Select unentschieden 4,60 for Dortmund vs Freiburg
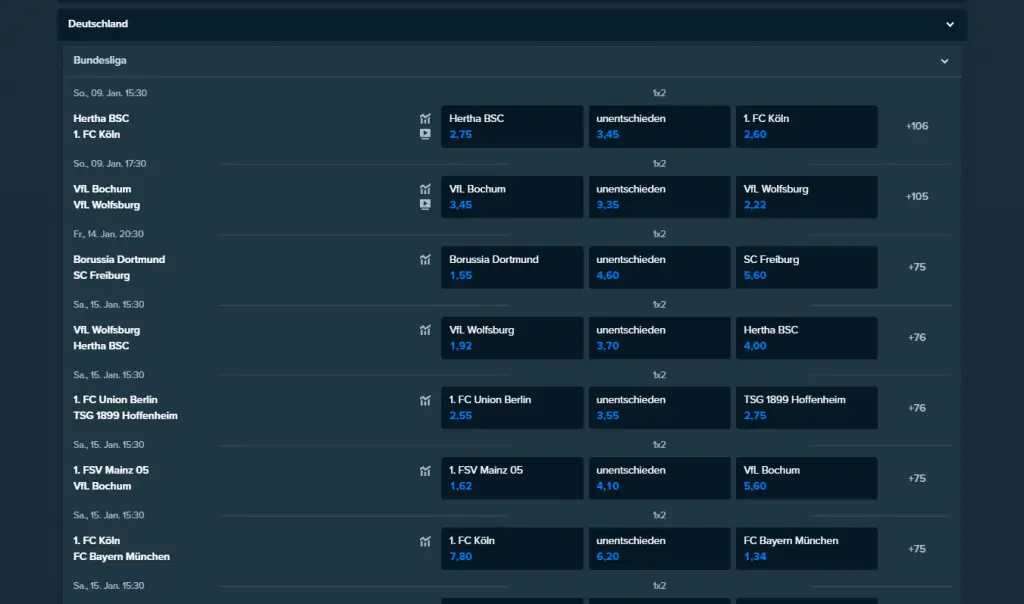The image size is (1024, 604). (660, 267)
